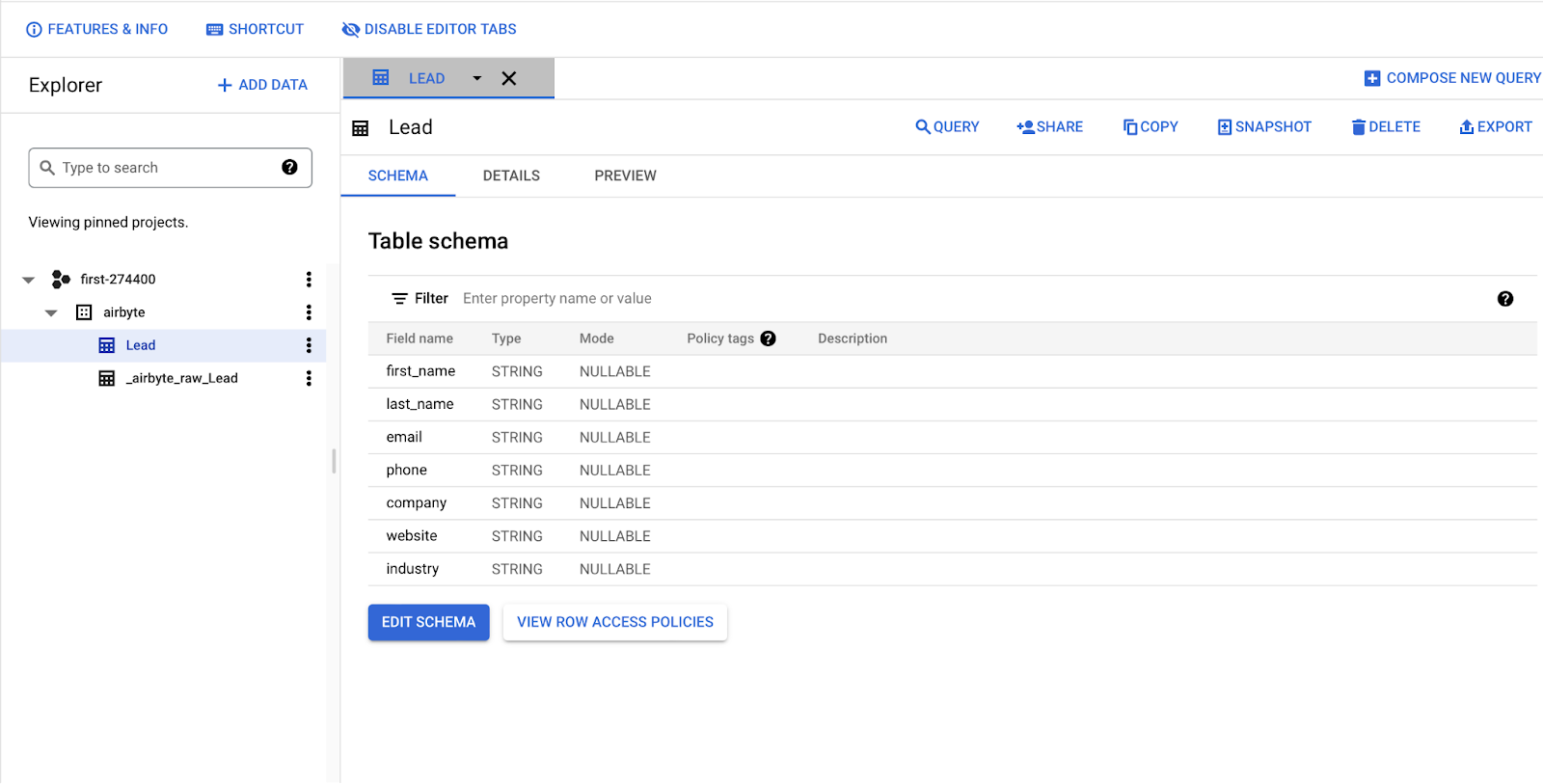The height and width of the screenshot is (784, 1543).
Task: Click the Viewing pinned projects text
Action: coord(108,222)
